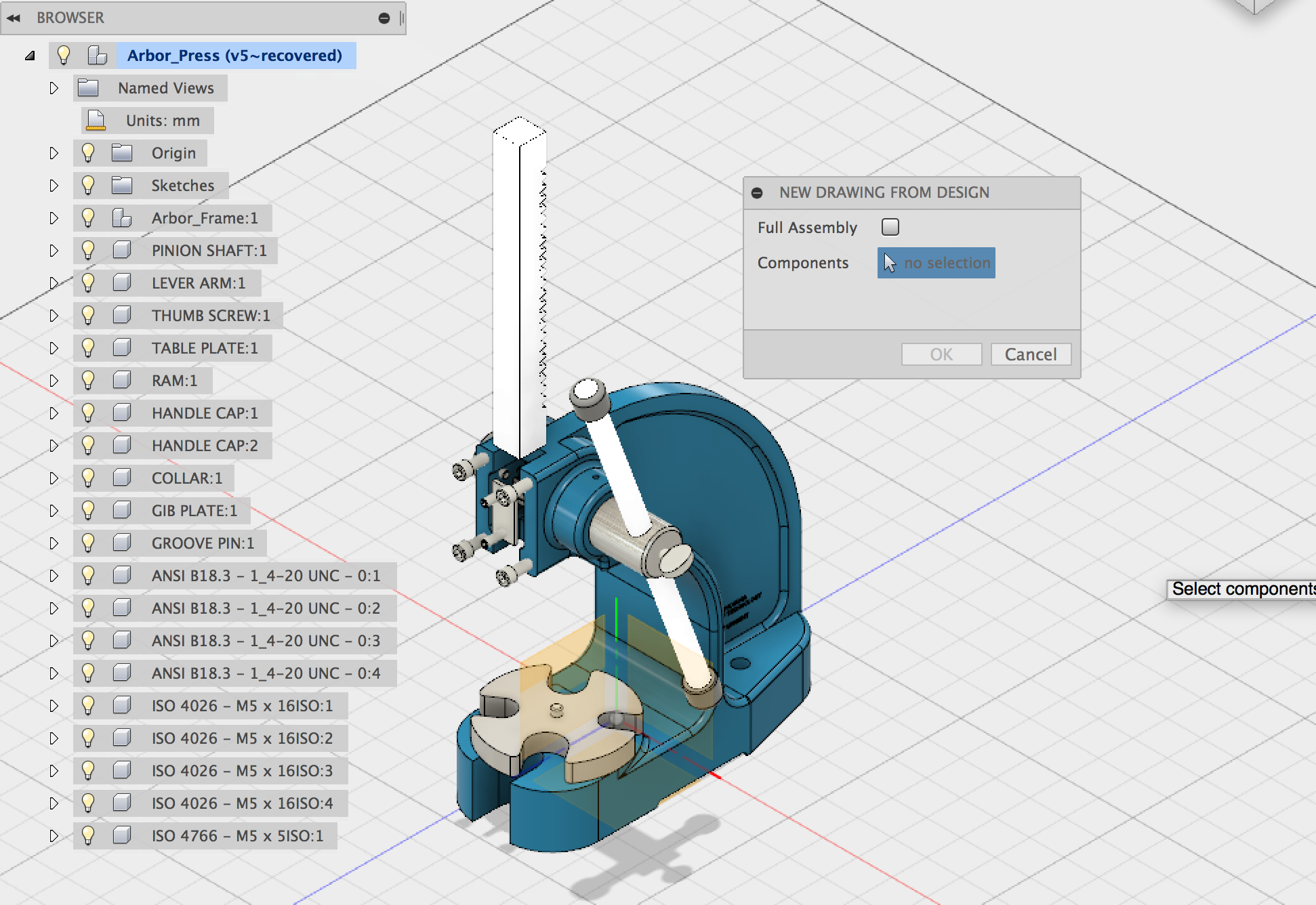
Task: Click the THUMB SCREW:1 component icon
Action: [x=122, y=315]
